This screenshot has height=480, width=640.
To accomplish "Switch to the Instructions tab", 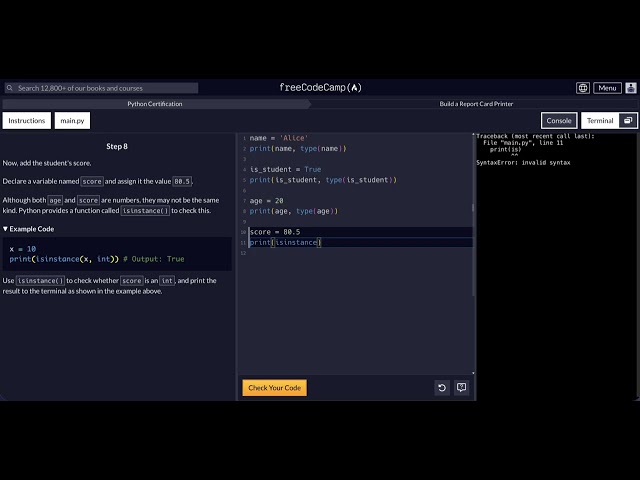I will coord(27,120).
